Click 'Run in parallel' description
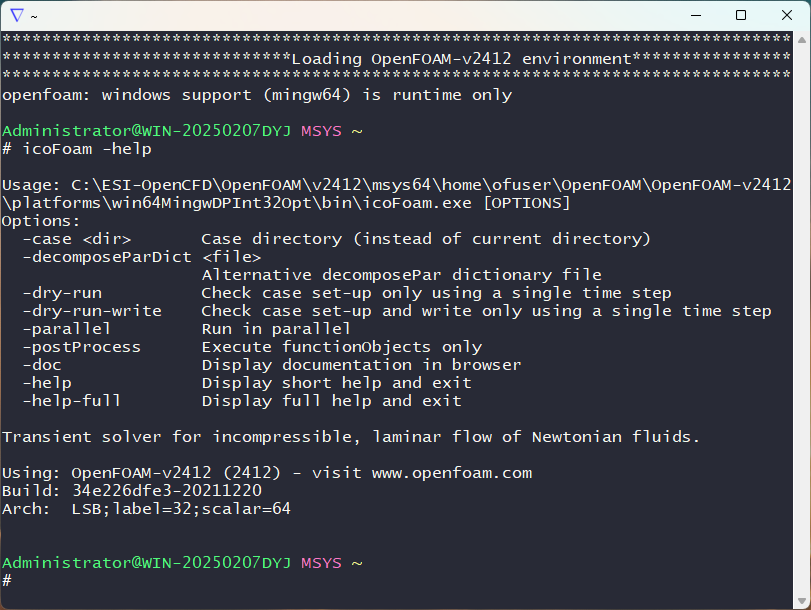The width and height of the screenshot is (811, 610). tap(276, 329)
